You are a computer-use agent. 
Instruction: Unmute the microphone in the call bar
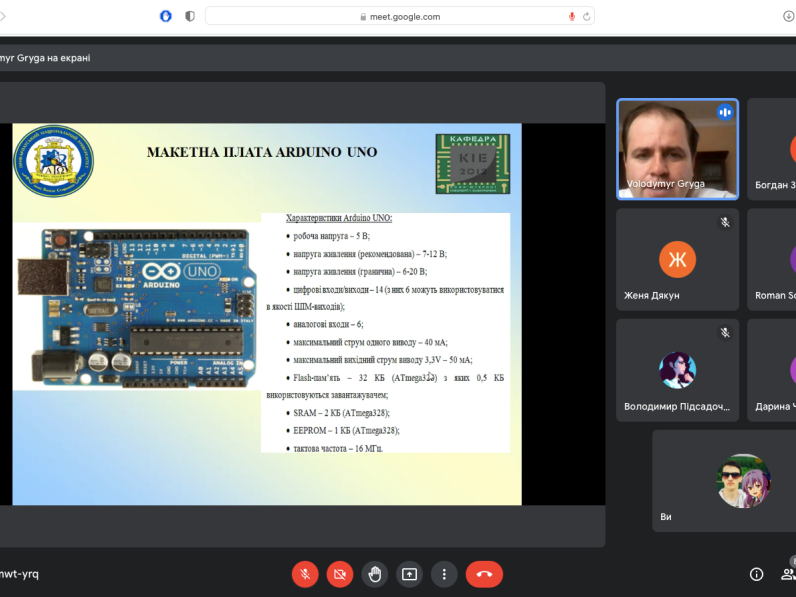pyautogui.click(x=305, y=574)
